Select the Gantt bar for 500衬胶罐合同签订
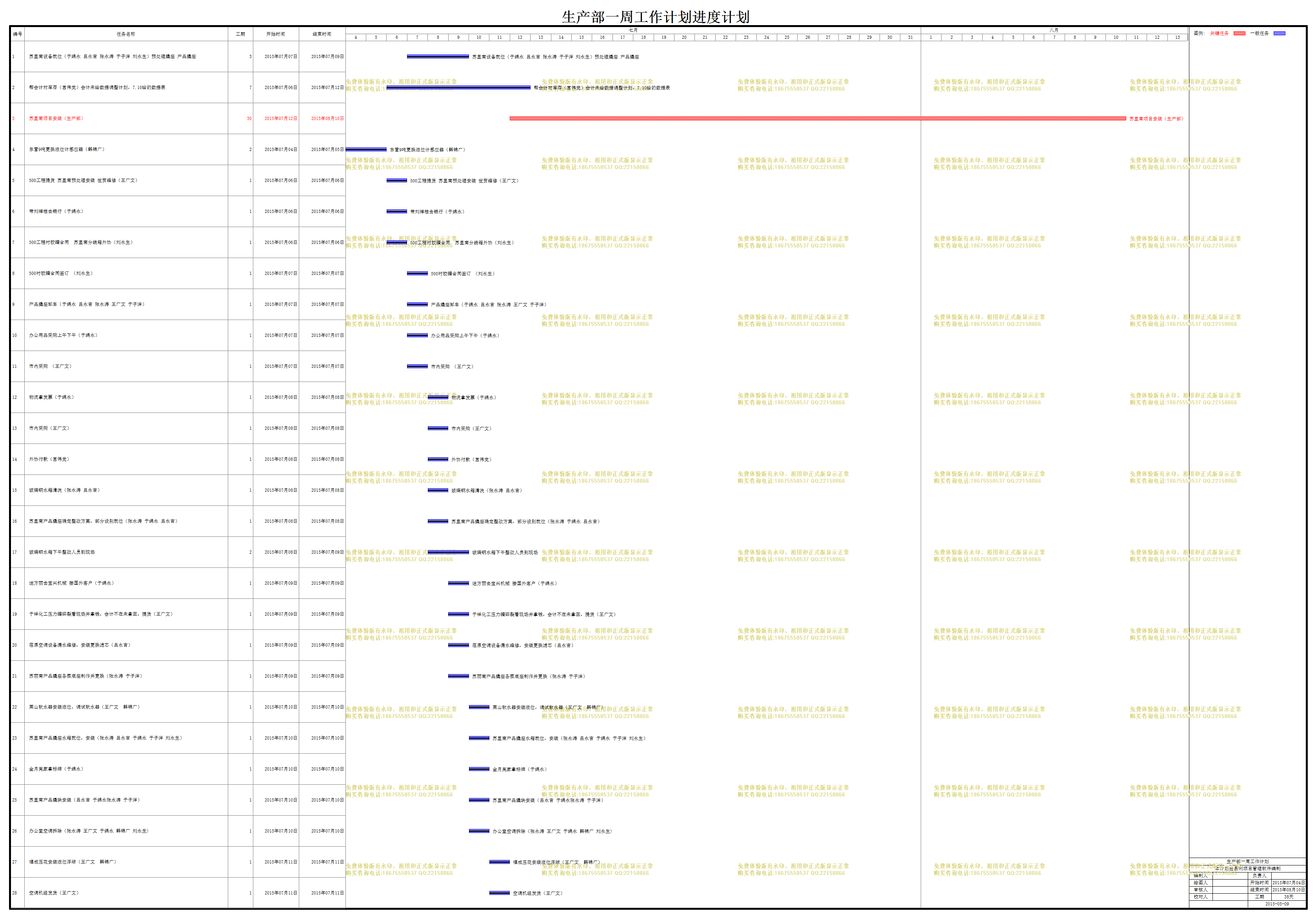This screenshot has height=918, width=1316. tap(417, 273)
